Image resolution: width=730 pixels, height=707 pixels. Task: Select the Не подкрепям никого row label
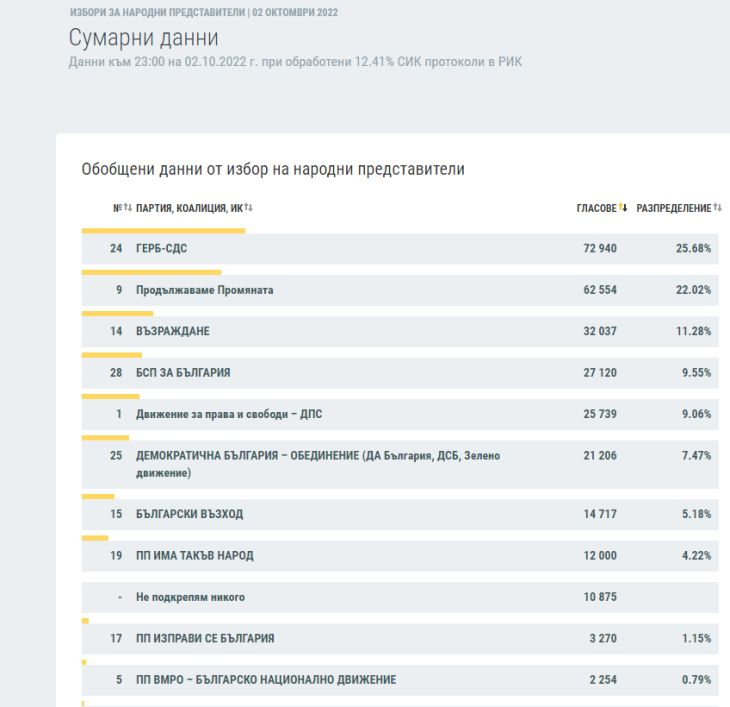coord(190,597)
